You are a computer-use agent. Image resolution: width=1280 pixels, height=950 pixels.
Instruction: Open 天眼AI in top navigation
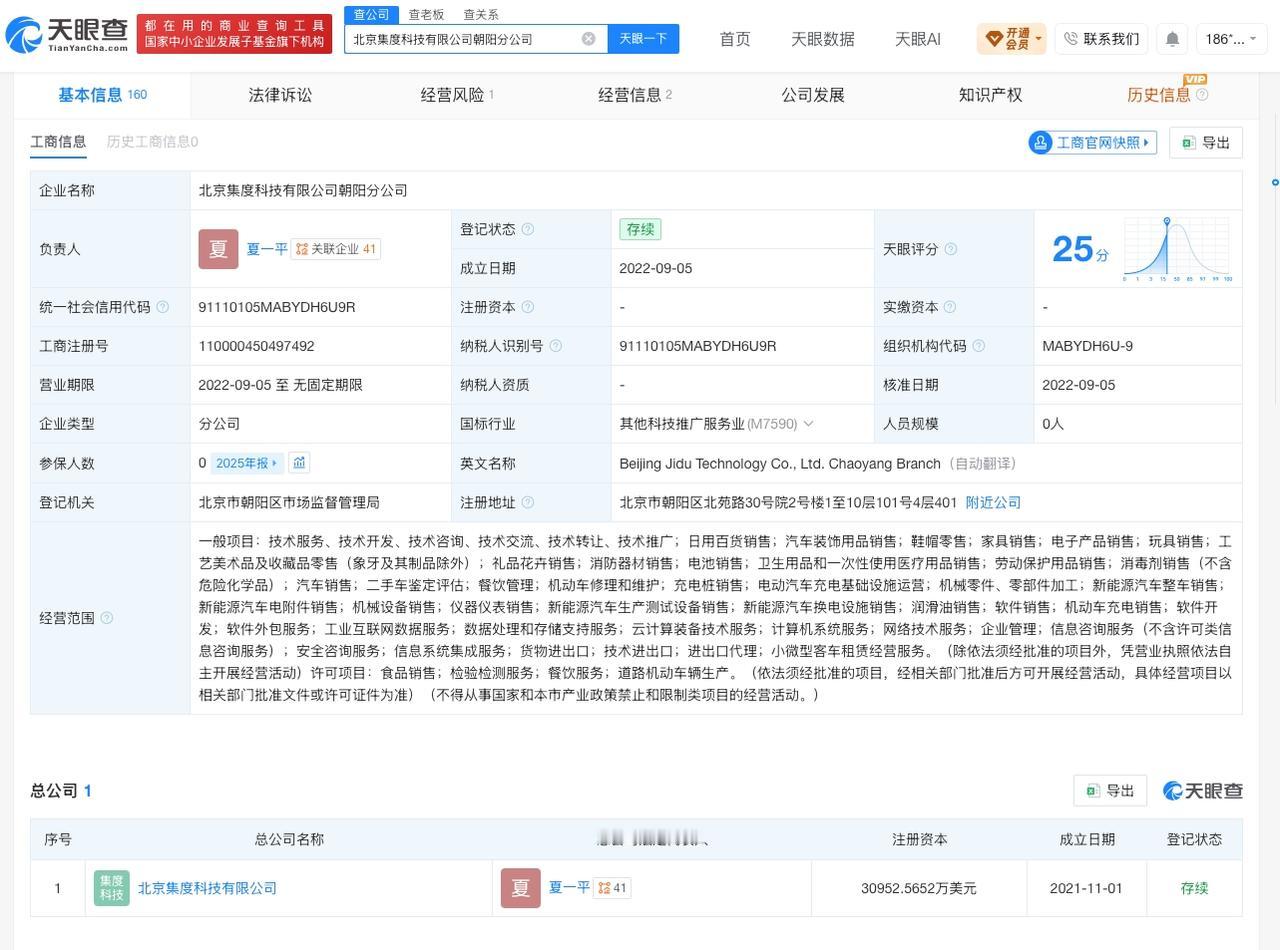coord(917,39)
